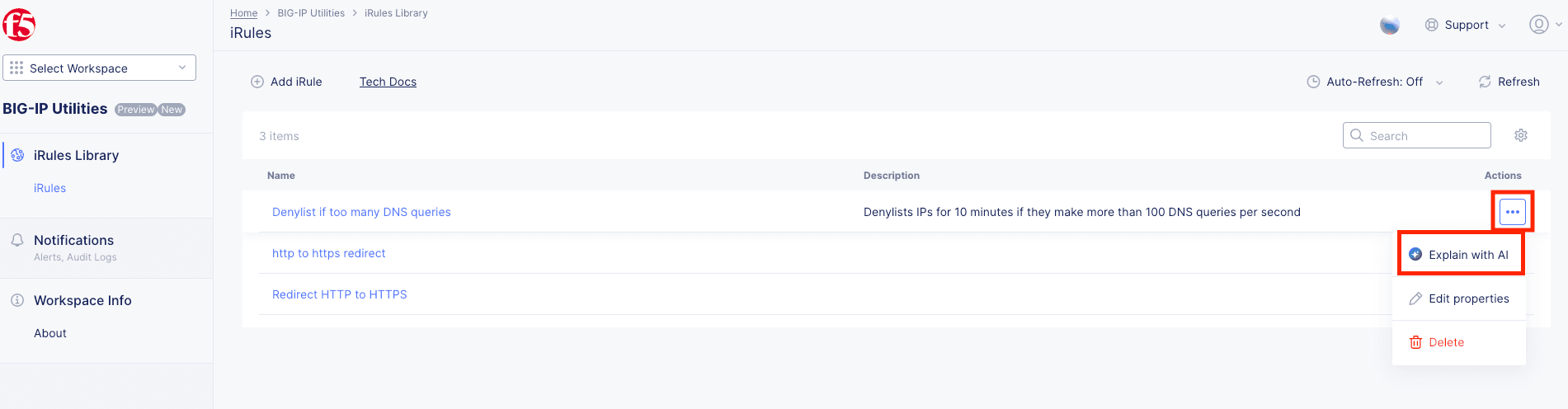
Task: Click the Refresh icon button
Action: tap(1485, 82)
